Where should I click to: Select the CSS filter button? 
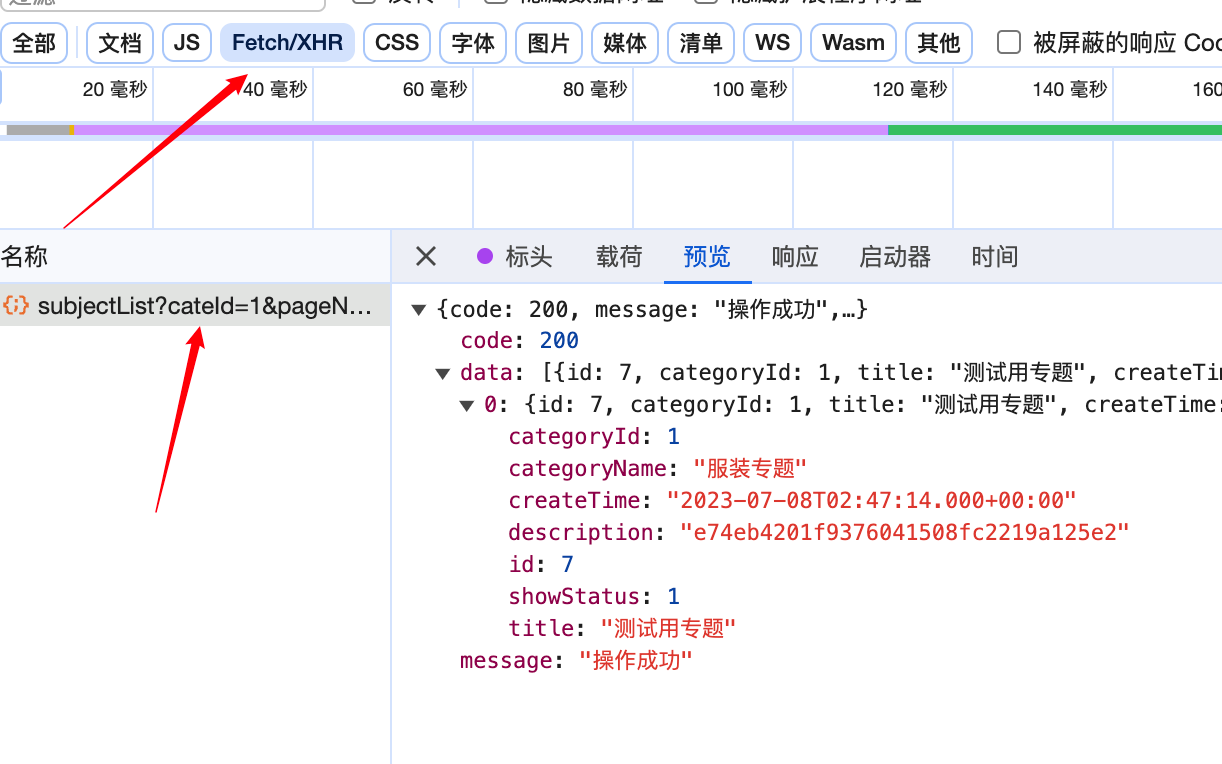(x=397, y=43)
